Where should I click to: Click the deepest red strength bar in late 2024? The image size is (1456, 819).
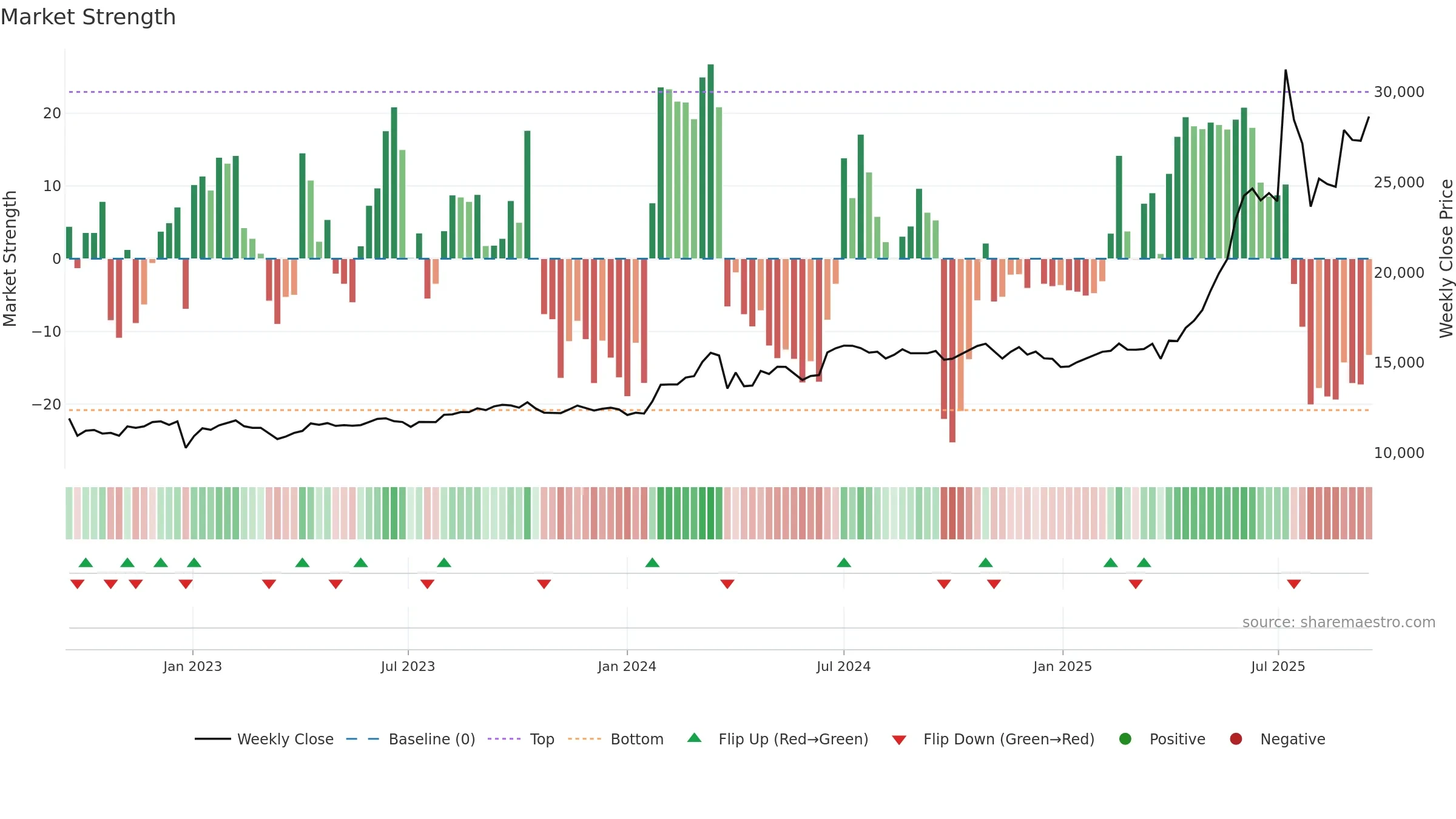[952, 350]
